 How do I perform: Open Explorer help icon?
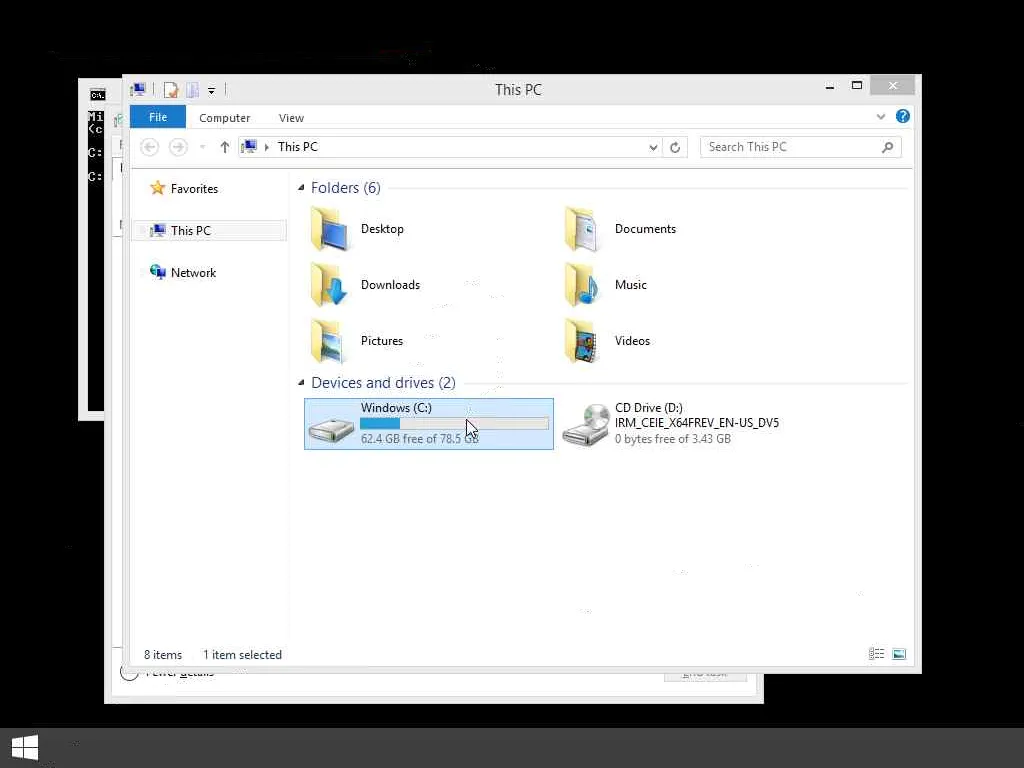(903, 116)
